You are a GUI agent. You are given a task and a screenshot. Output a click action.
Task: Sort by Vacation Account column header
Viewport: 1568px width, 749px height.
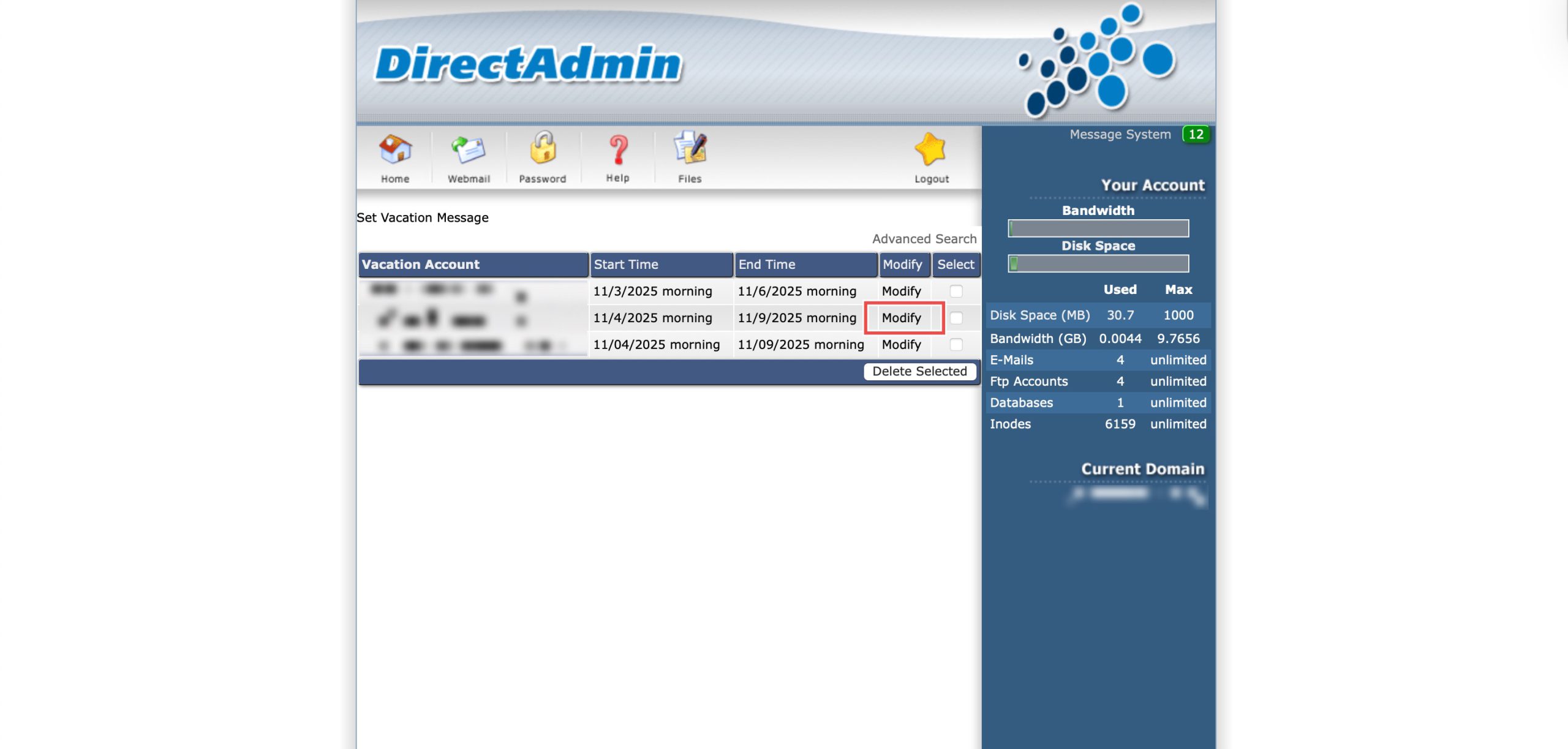(x=421, y=265)
